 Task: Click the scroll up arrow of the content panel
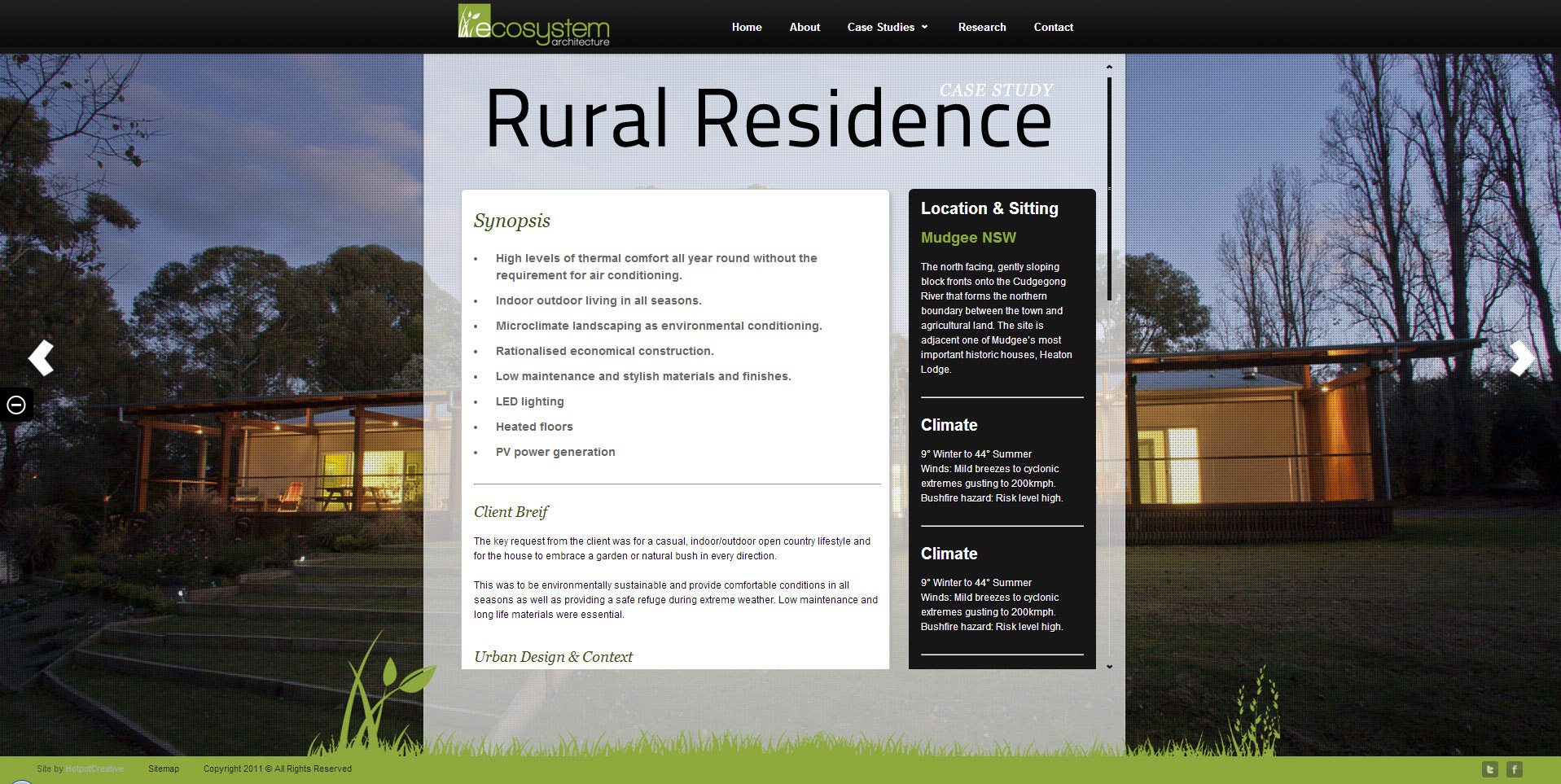[x=1109, y=67]
